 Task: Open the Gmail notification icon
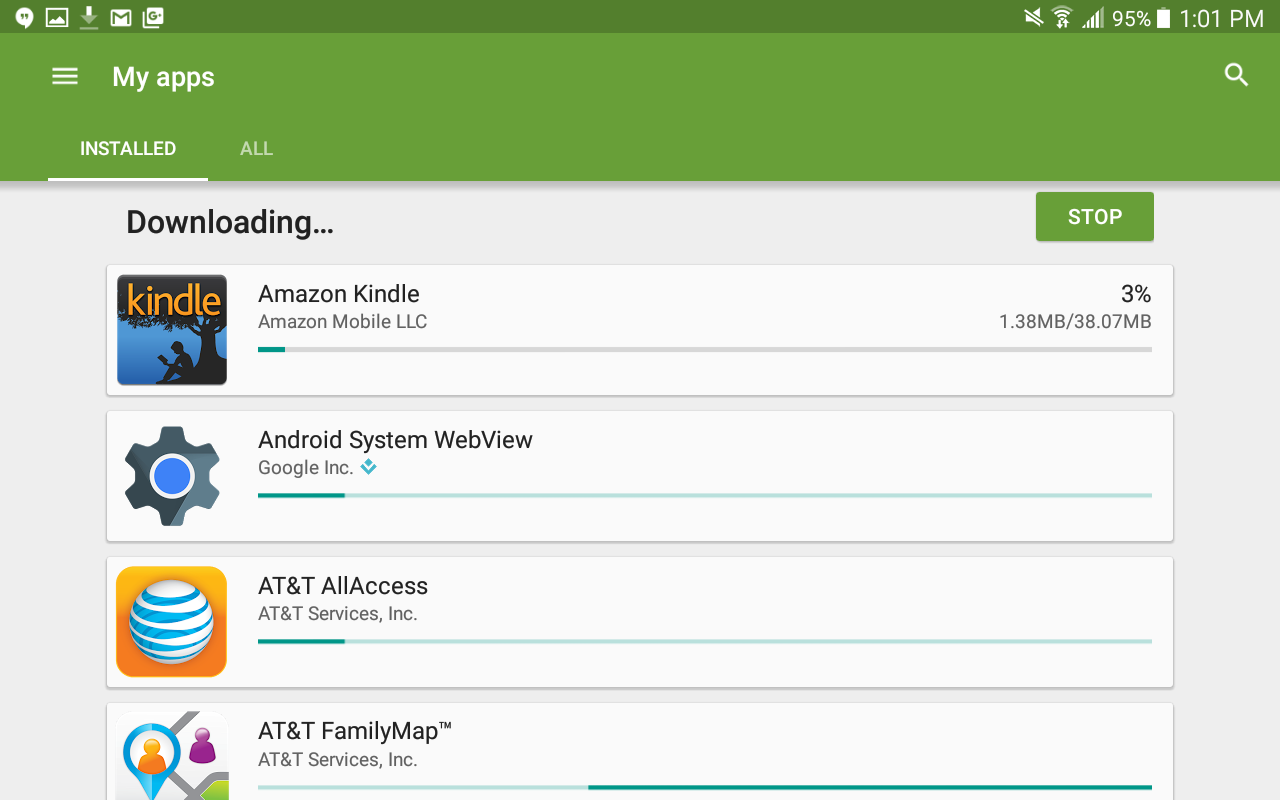[x=120, y=16]
